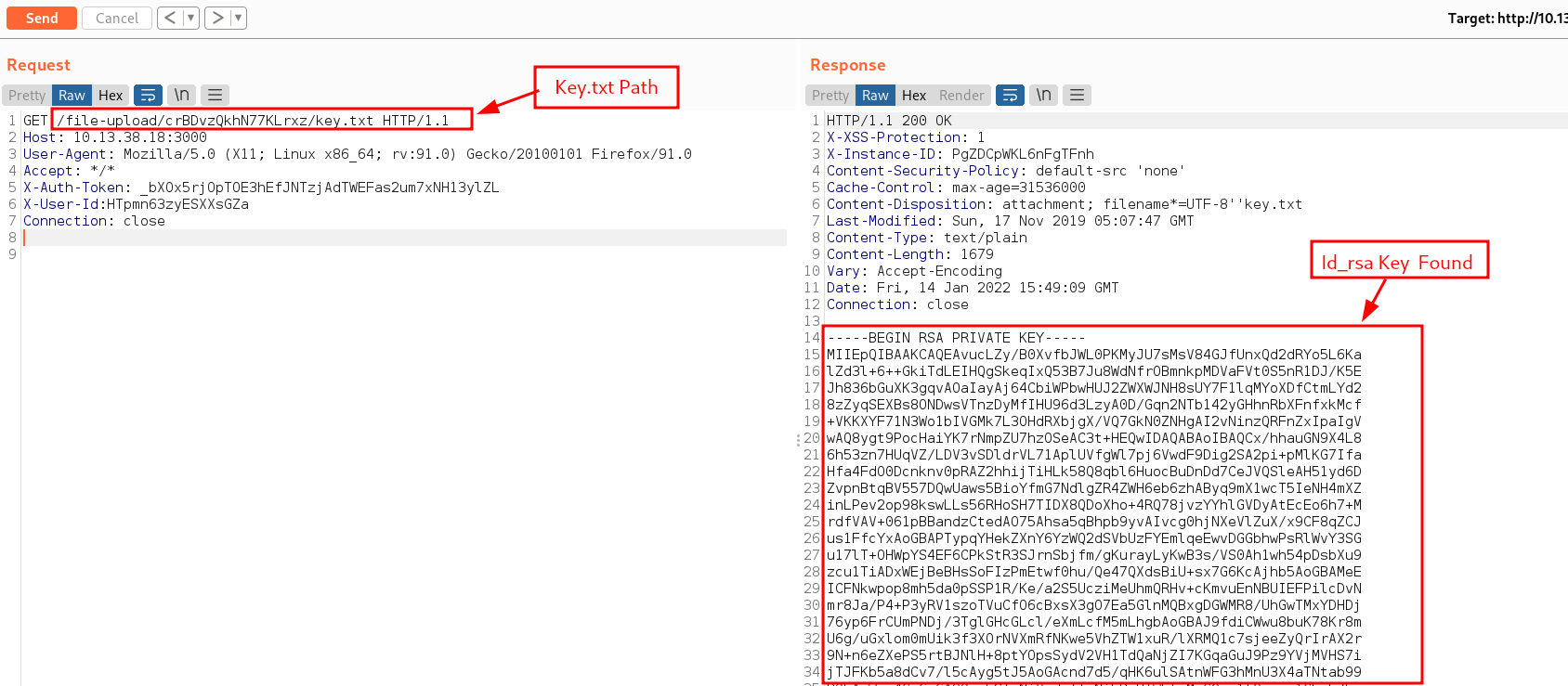Open the Response Render tab

pyautogui.click(x=961, y=95)
